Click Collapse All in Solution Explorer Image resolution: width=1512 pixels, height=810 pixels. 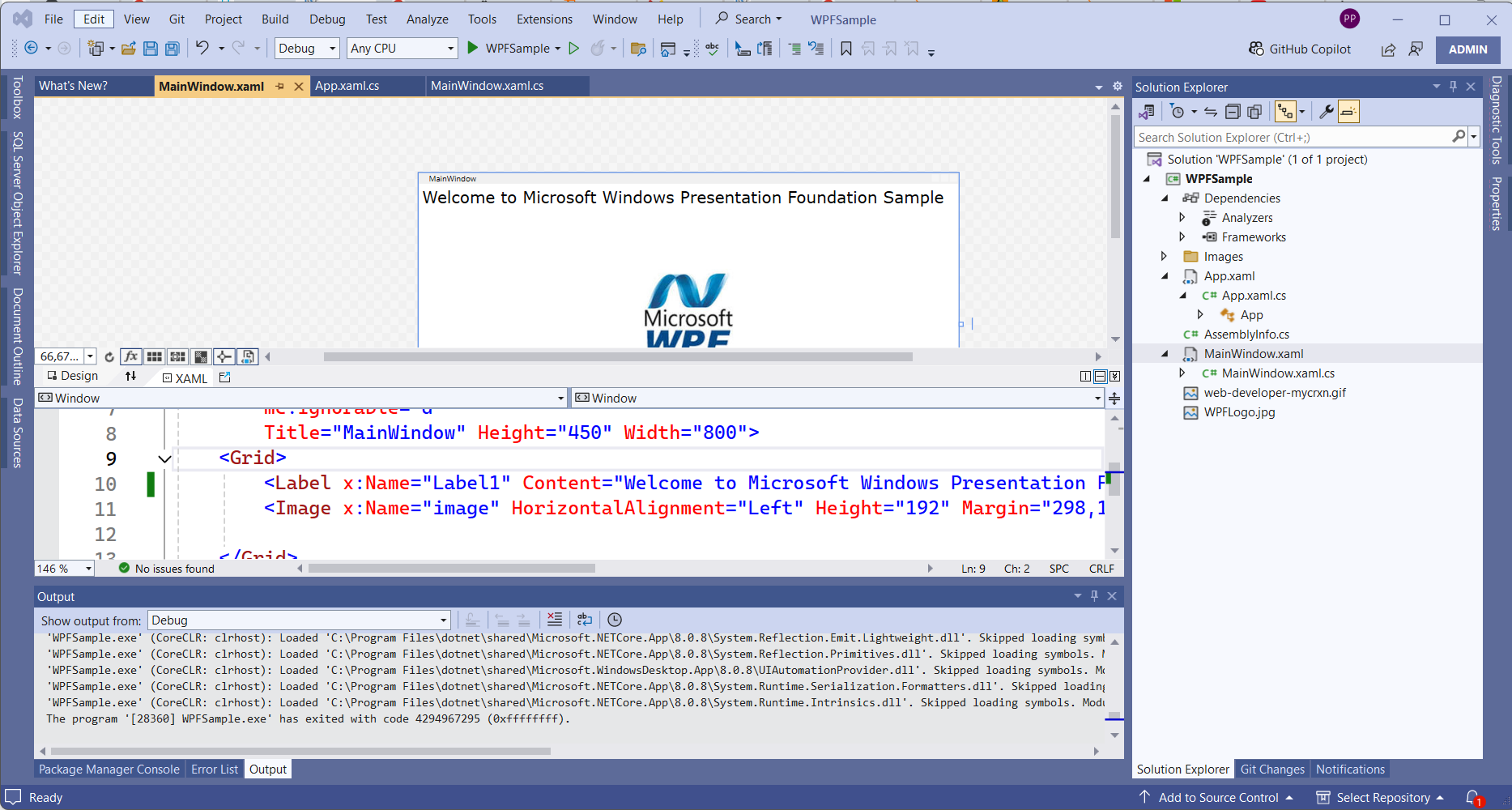[x=1233, y=112]
